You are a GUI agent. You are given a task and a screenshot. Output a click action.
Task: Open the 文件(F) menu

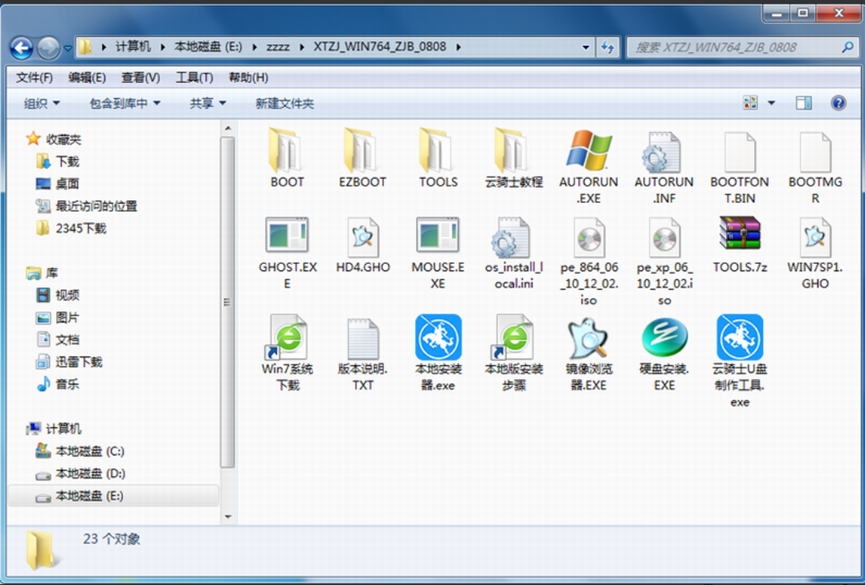tap(34, 77)
